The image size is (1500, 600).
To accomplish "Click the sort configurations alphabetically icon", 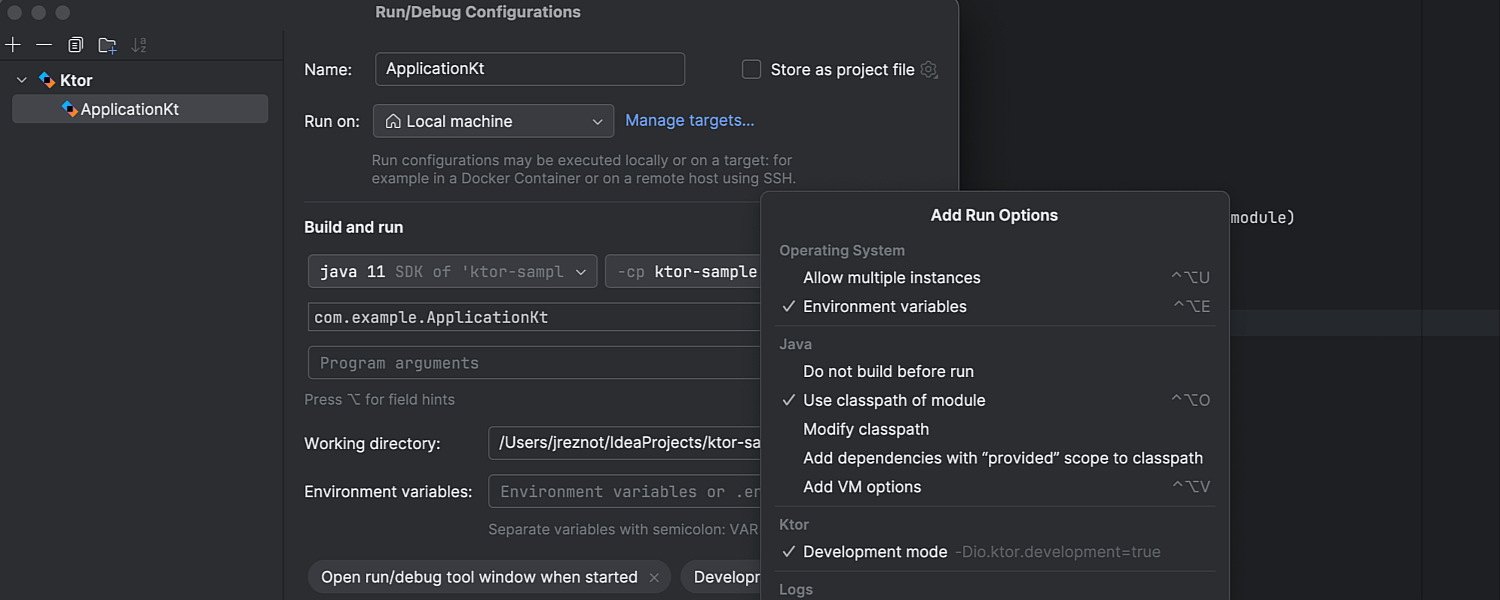I will (x=139, y=45).
